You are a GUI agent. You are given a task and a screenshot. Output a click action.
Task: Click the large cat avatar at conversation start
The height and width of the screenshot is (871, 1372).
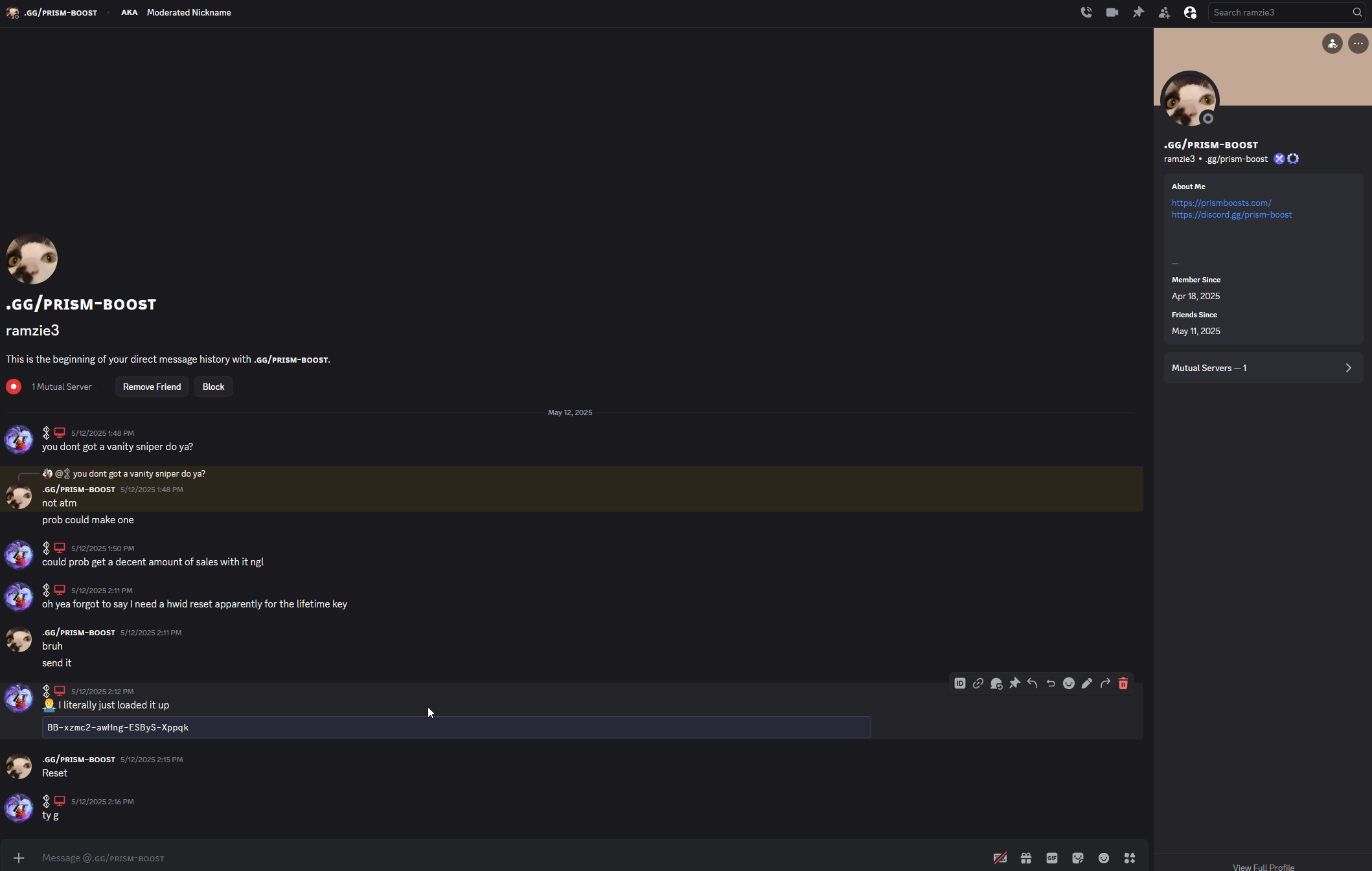32,258
